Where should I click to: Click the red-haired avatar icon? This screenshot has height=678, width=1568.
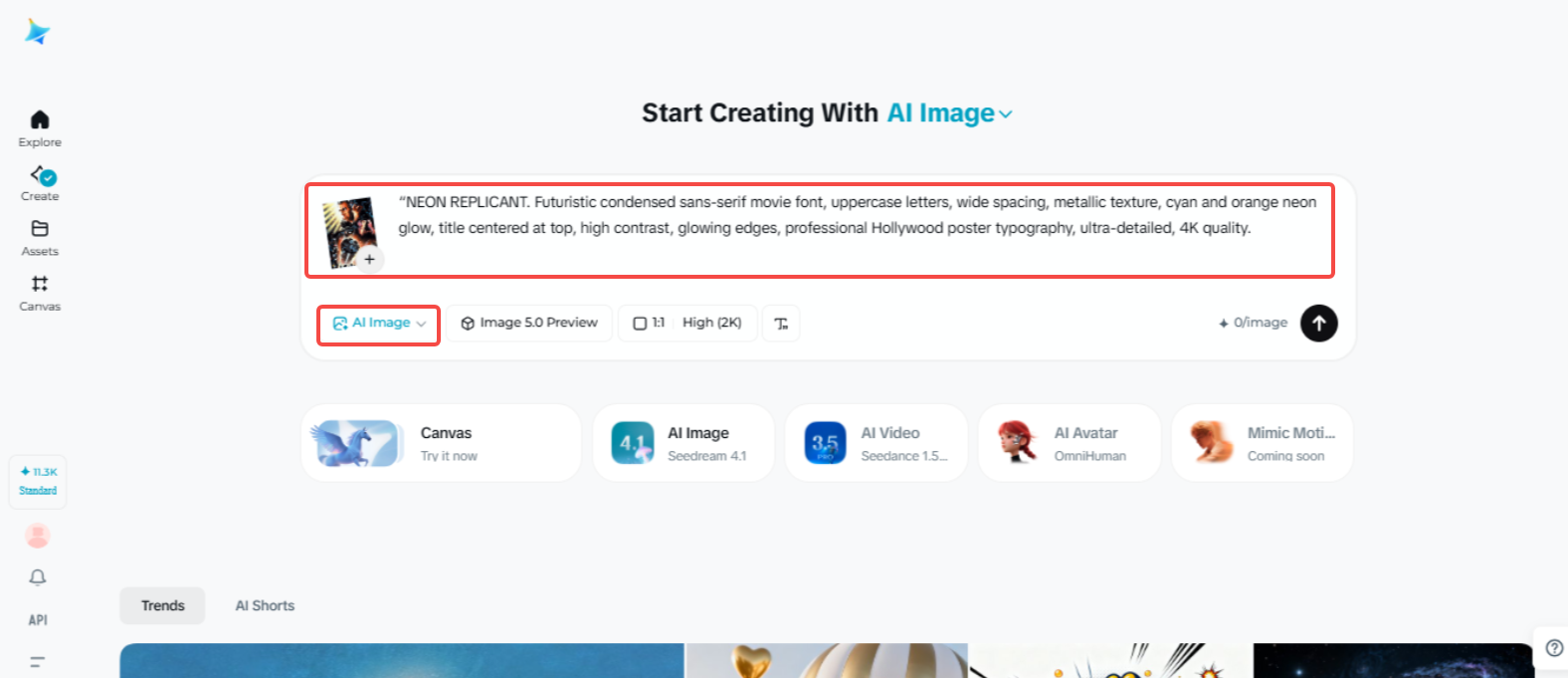point(1018,443)
